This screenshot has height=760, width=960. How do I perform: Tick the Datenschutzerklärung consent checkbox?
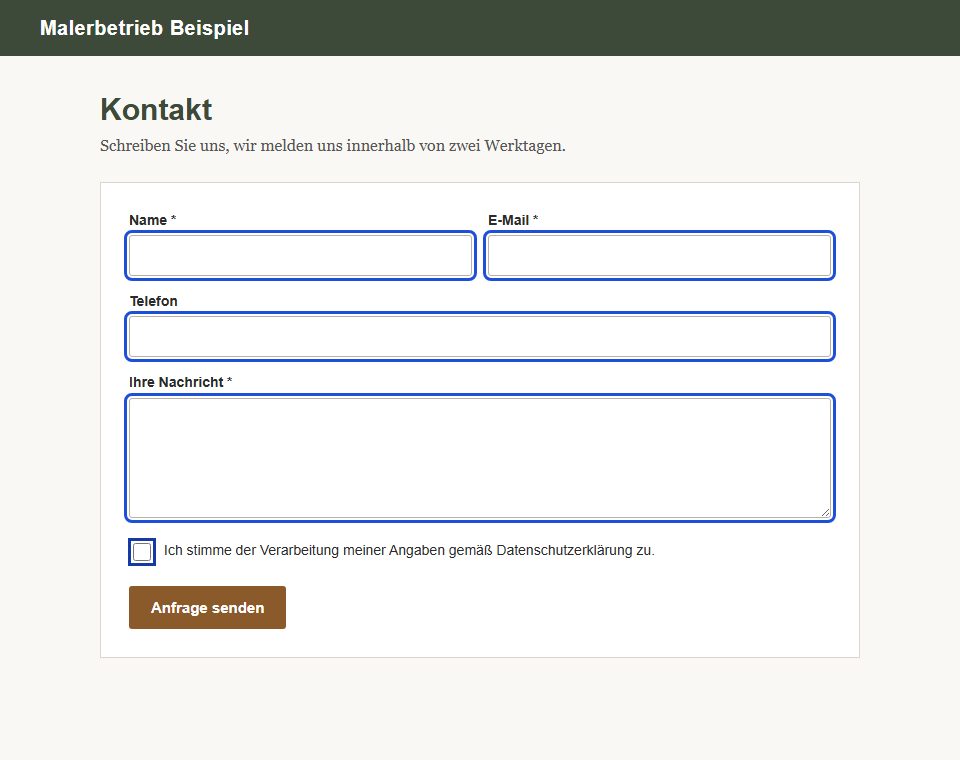click(x=142, y=552)
